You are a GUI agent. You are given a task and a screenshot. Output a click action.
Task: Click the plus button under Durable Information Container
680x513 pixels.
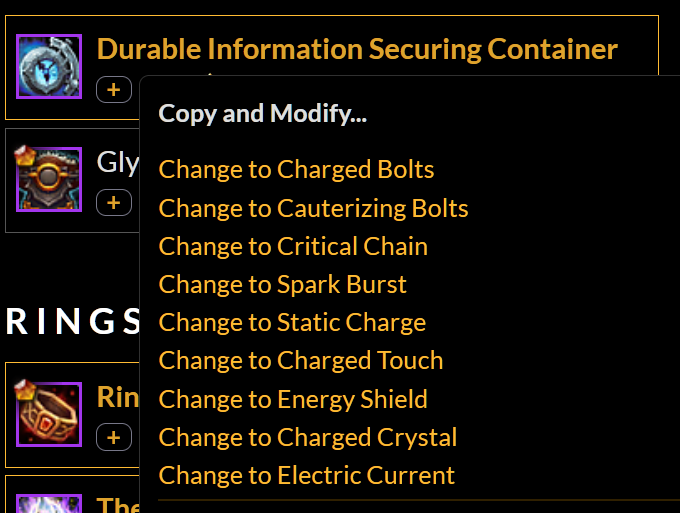click(114, 90)
